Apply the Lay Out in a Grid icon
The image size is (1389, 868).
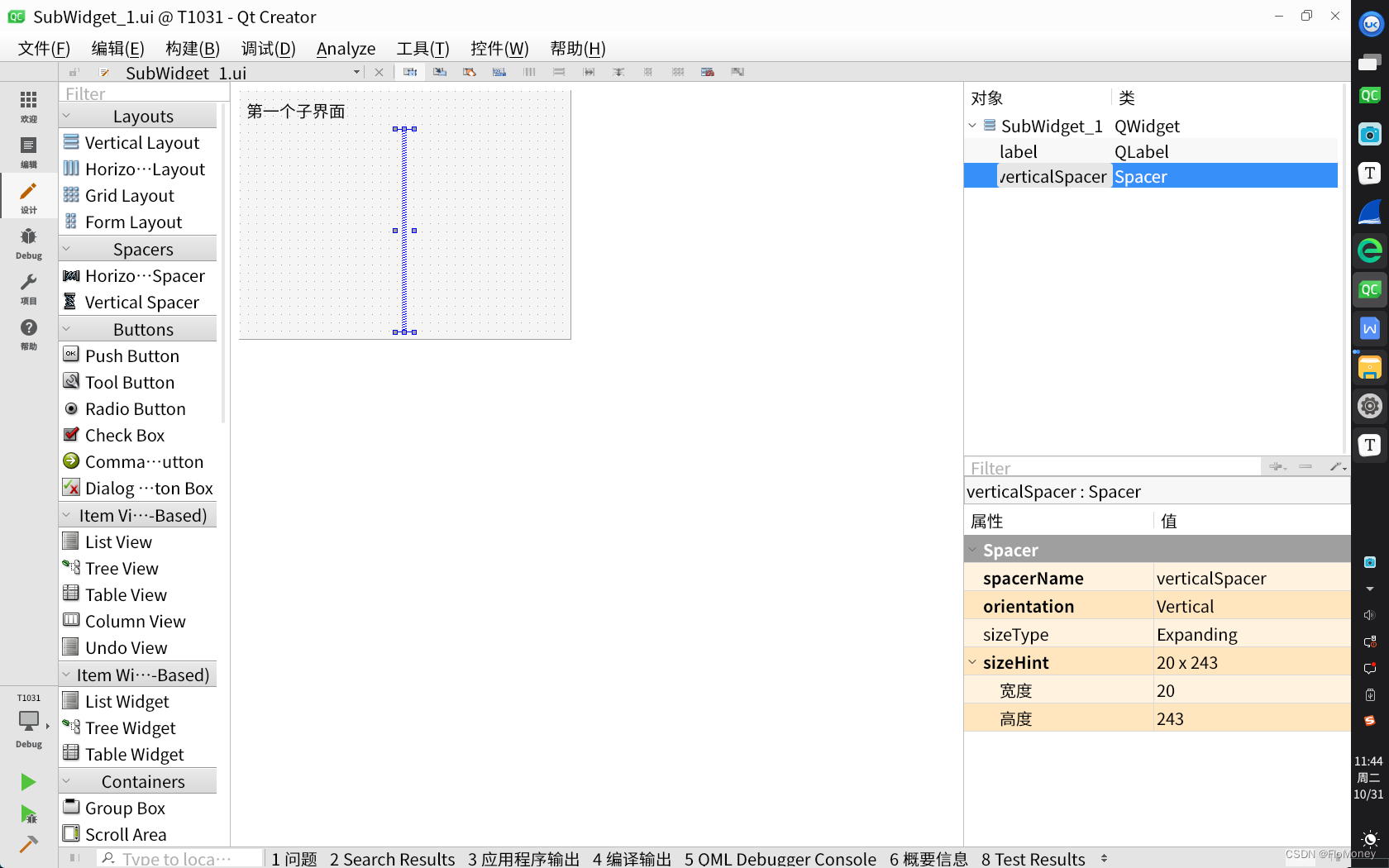click(x=678, y=72)
